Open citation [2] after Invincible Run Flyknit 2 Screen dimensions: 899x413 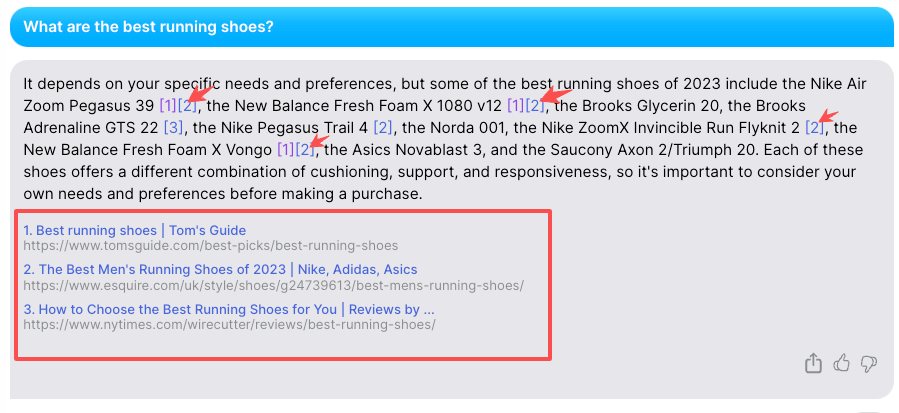coord(815,127)
